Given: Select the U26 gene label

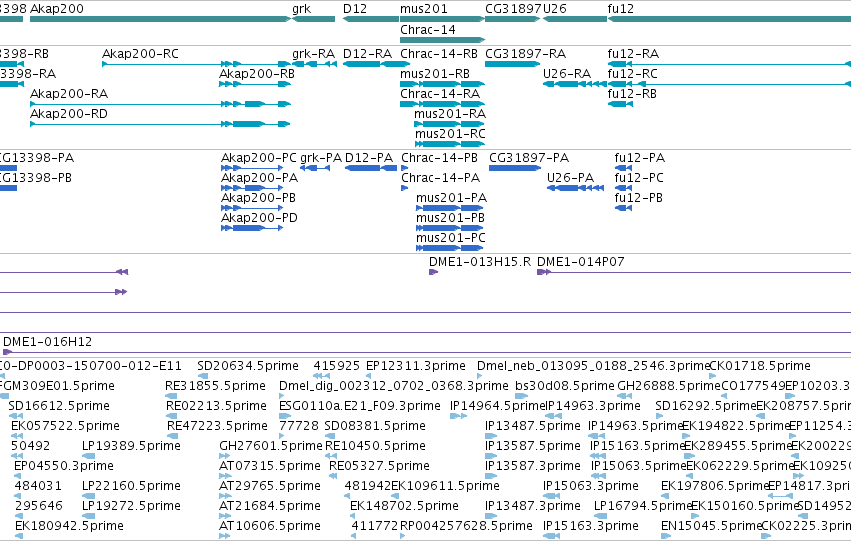Looking at the screenshot, I should tap(555, 9).
